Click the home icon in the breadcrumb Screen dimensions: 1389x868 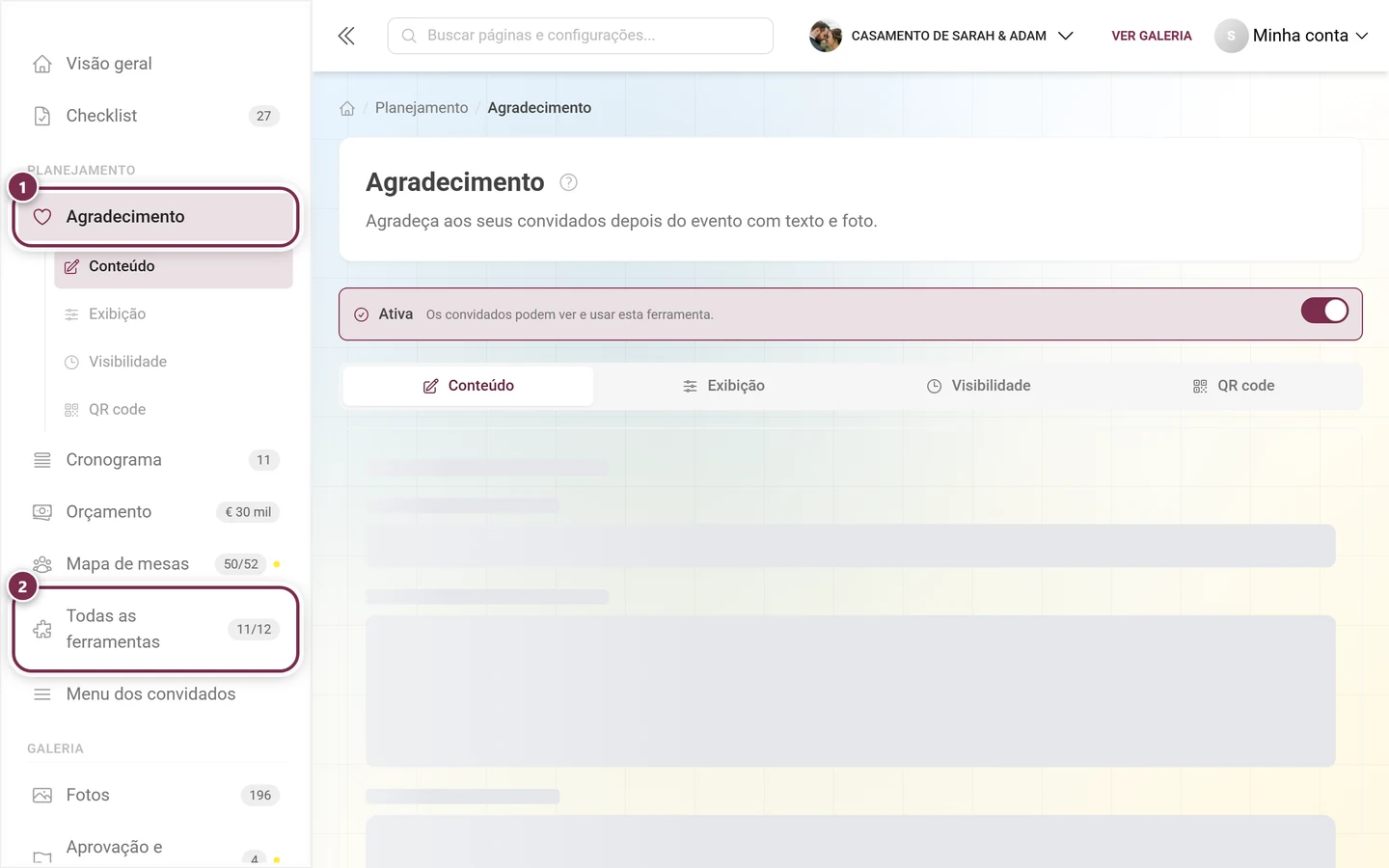coord(347,108)
